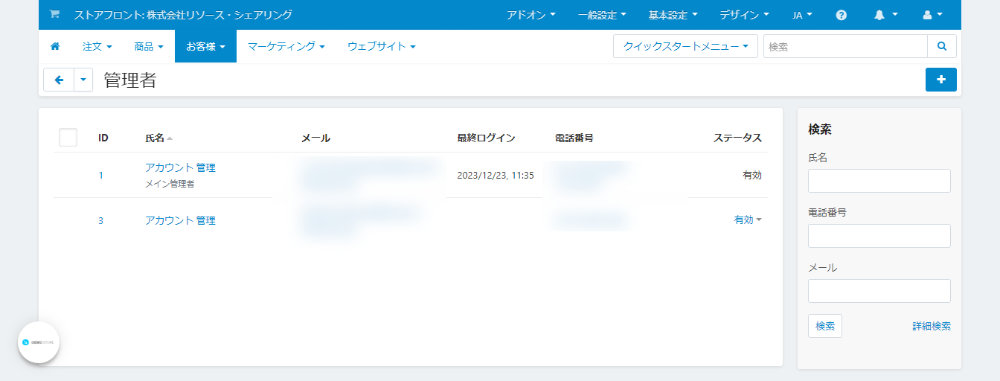Open アカウント 管理 in ID 3 row

click(180, 220)
